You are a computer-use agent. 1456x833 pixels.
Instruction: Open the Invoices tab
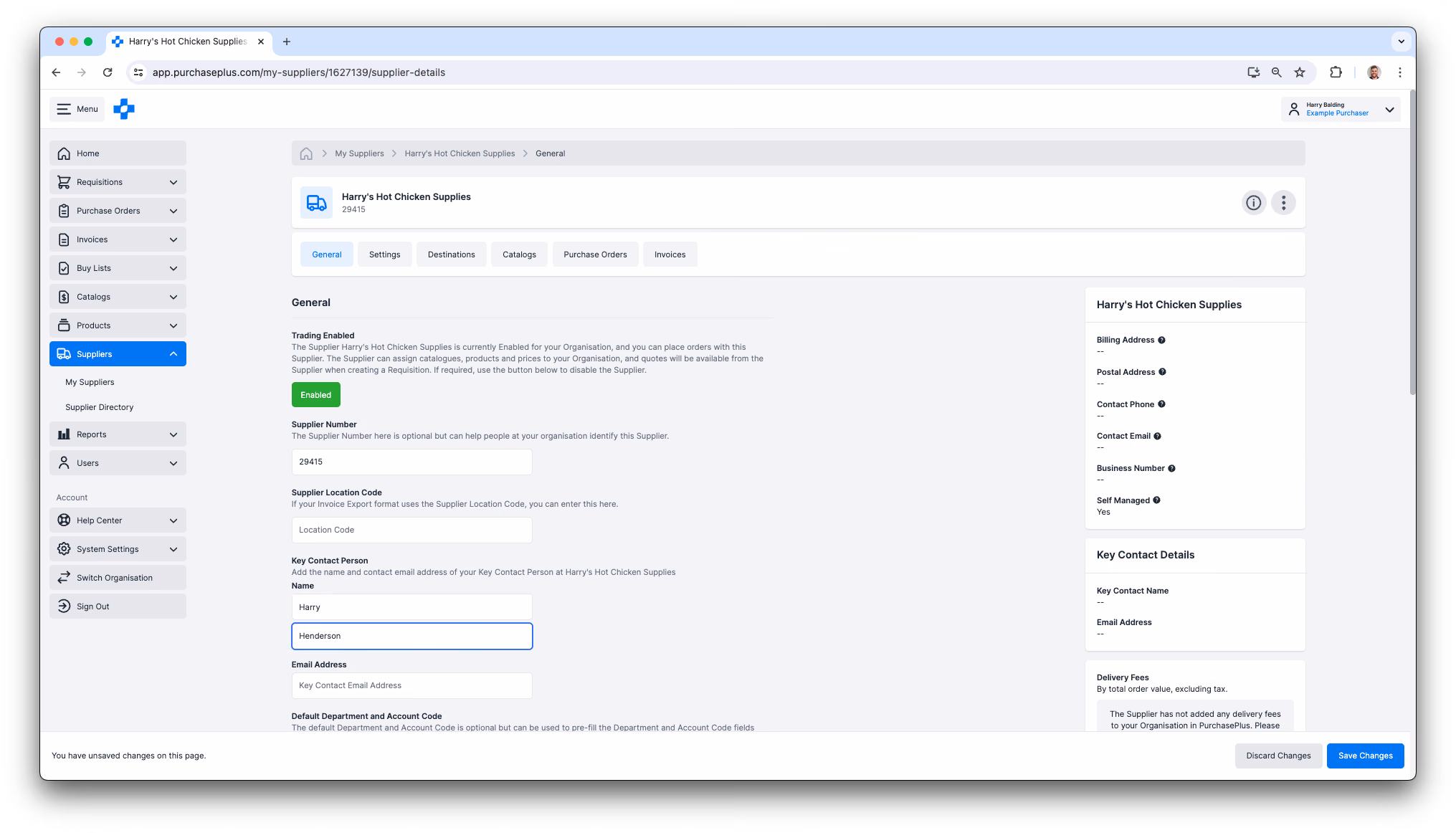coord(670,254)
